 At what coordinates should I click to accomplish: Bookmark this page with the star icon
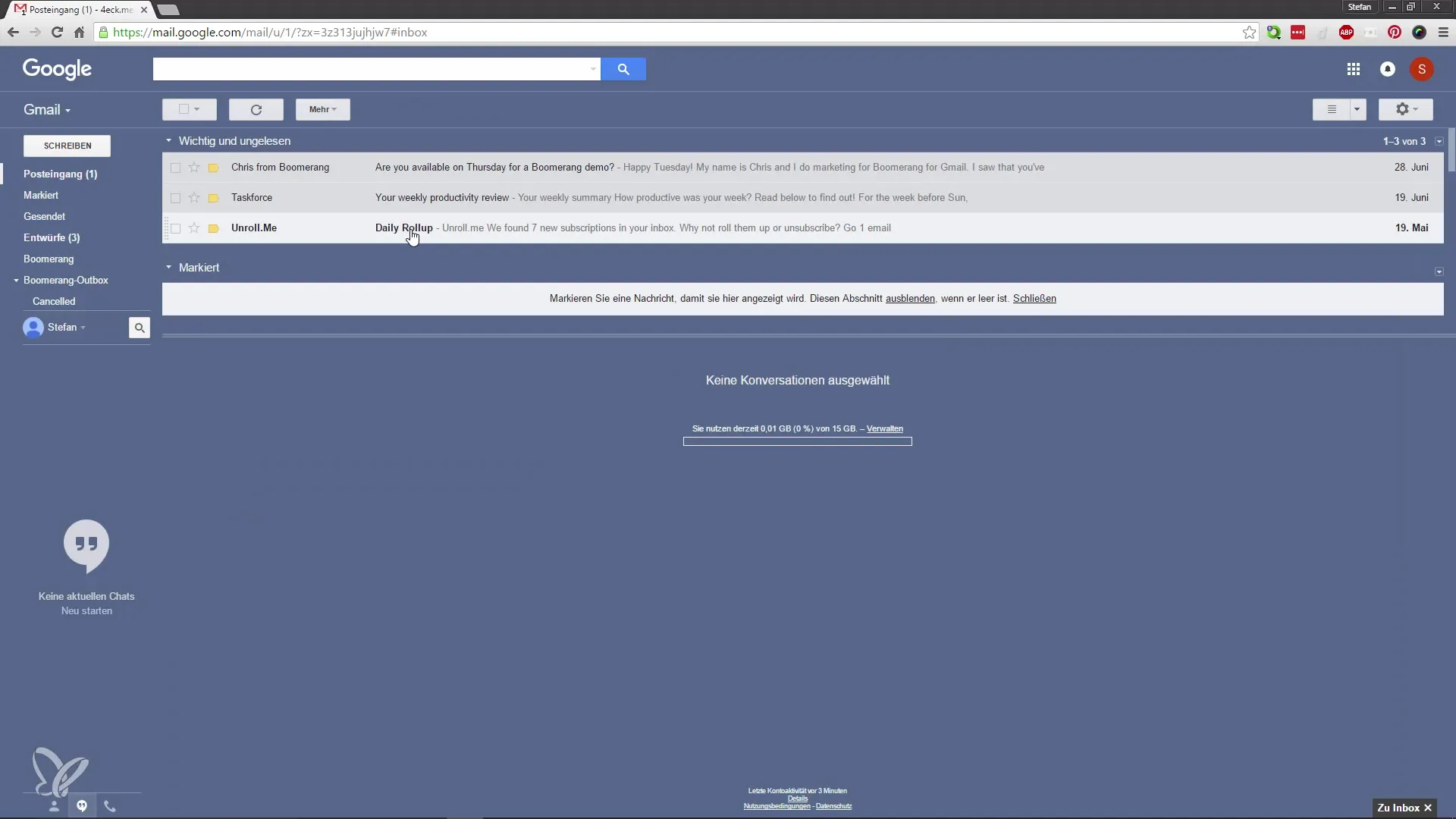[x=1249, y=33]
